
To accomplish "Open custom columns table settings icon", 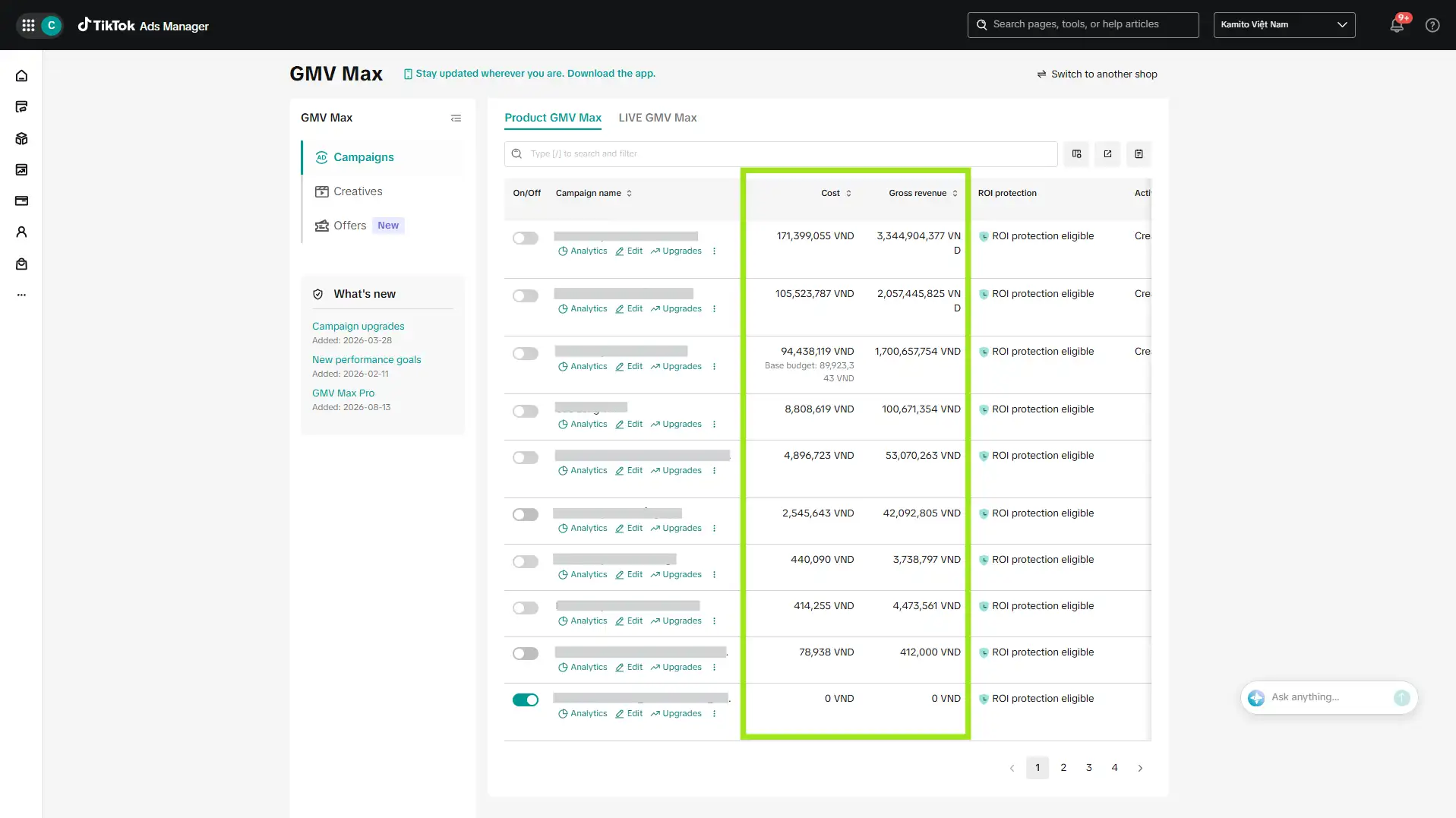I will (1076, 154).
